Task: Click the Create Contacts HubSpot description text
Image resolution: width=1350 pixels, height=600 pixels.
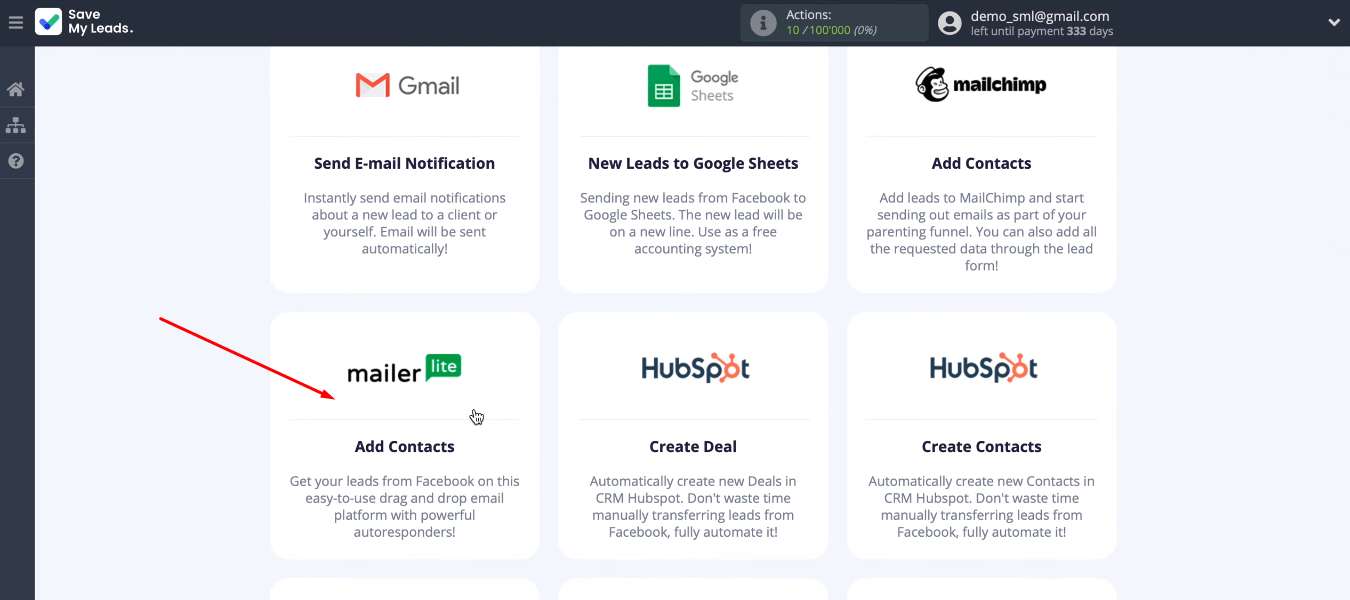Action: [981, 506]
